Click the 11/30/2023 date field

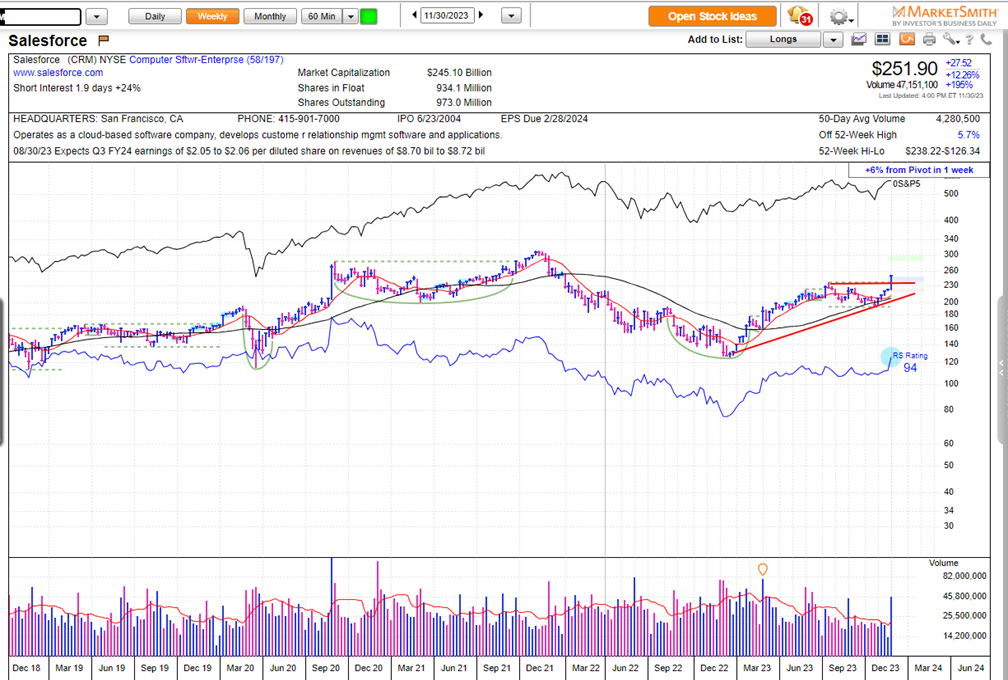point(447,16)
